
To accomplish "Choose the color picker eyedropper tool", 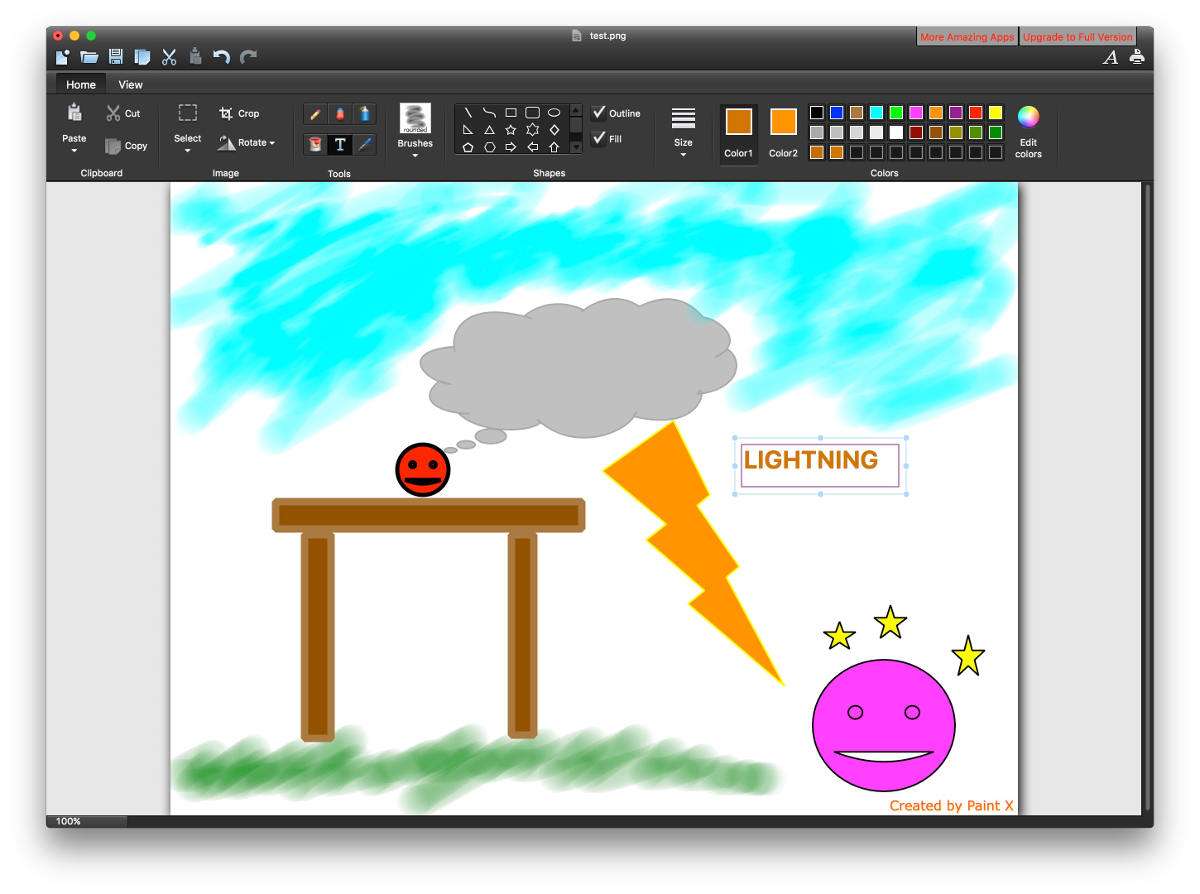I will [x=365, y=144].
